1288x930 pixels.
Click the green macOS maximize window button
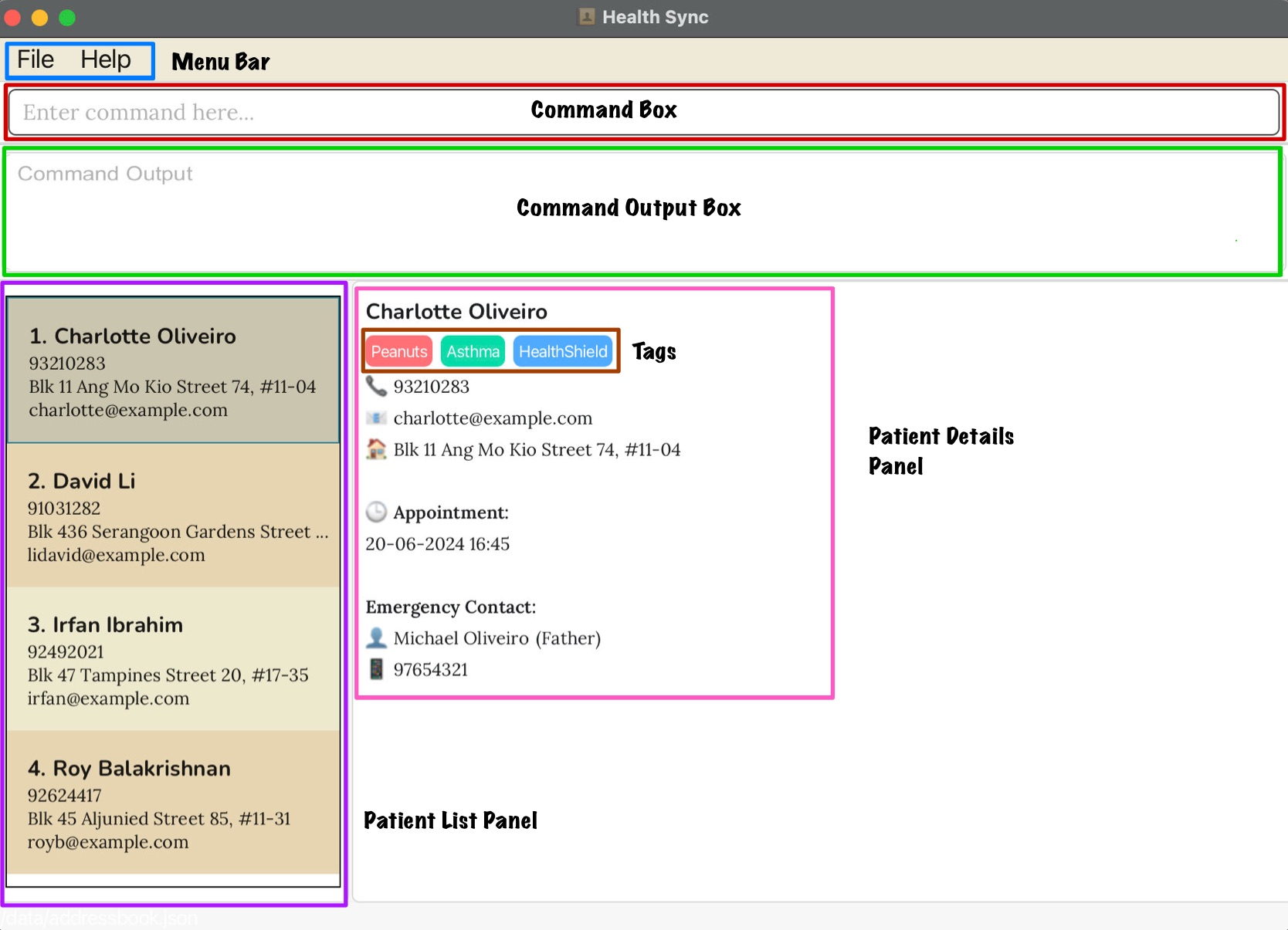coord(67,17)
